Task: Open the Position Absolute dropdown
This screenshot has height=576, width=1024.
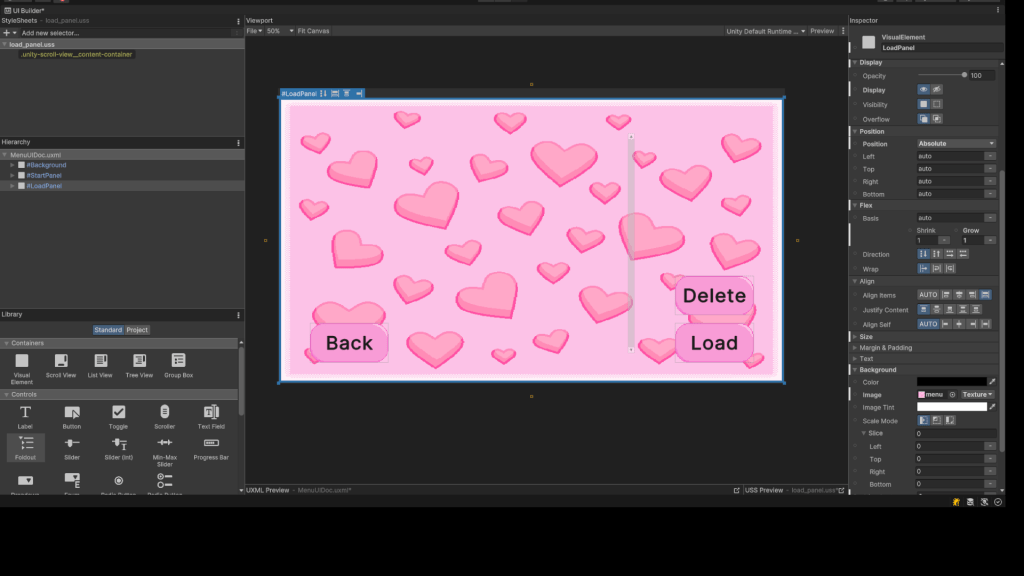Action: tap(956, 144)
